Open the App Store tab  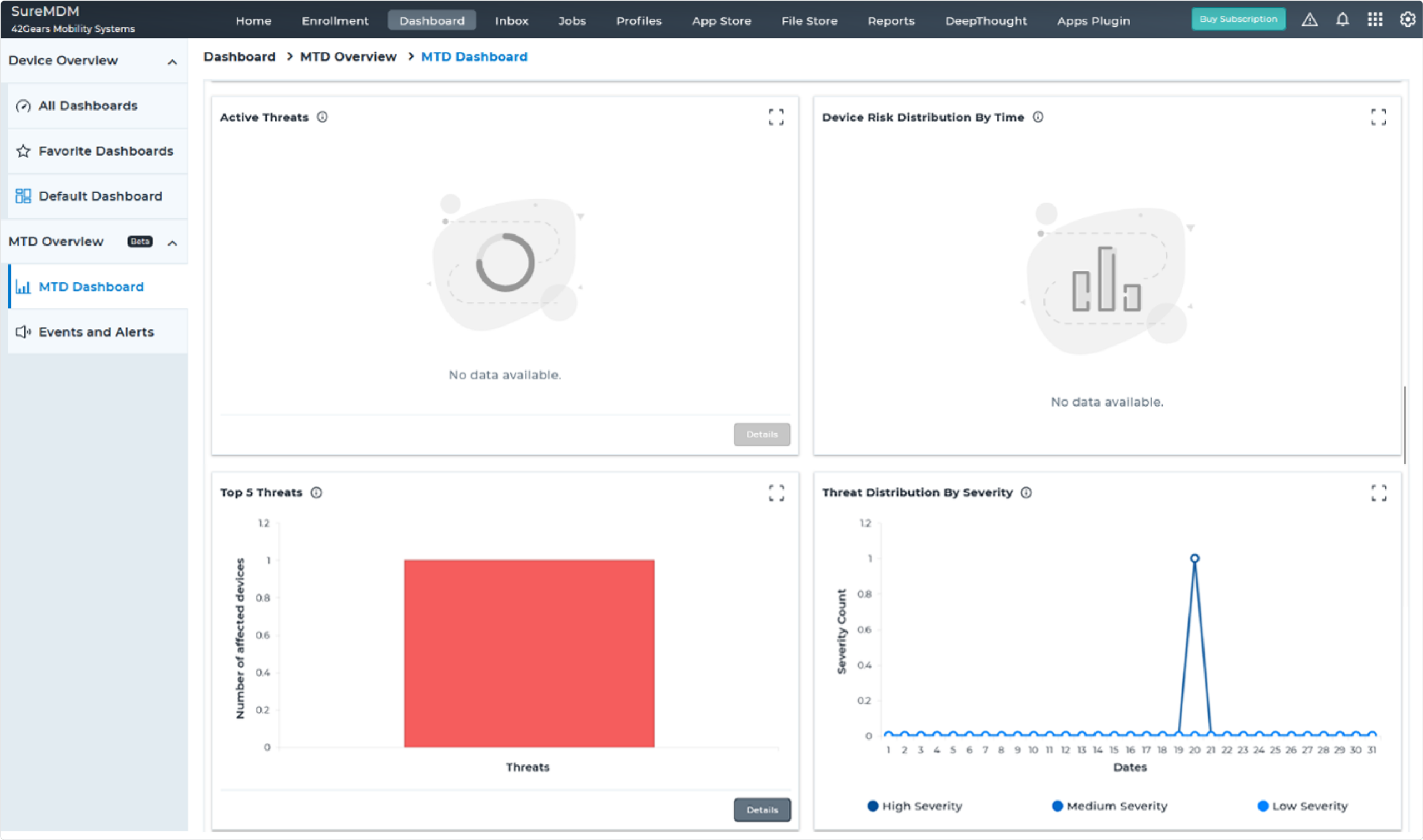click(722, 21)
